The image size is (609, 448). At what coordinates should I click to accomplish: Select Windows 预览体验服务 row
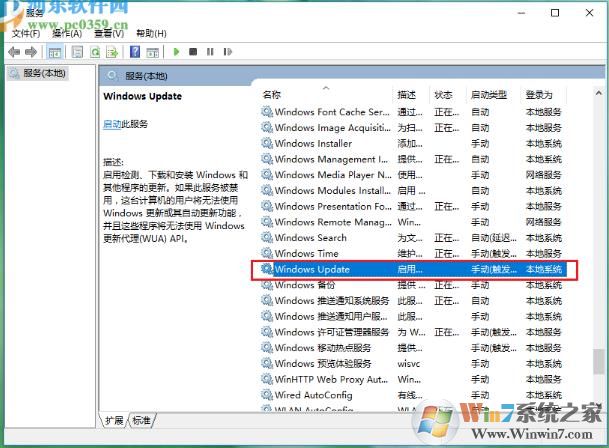(x=412, y=364)
